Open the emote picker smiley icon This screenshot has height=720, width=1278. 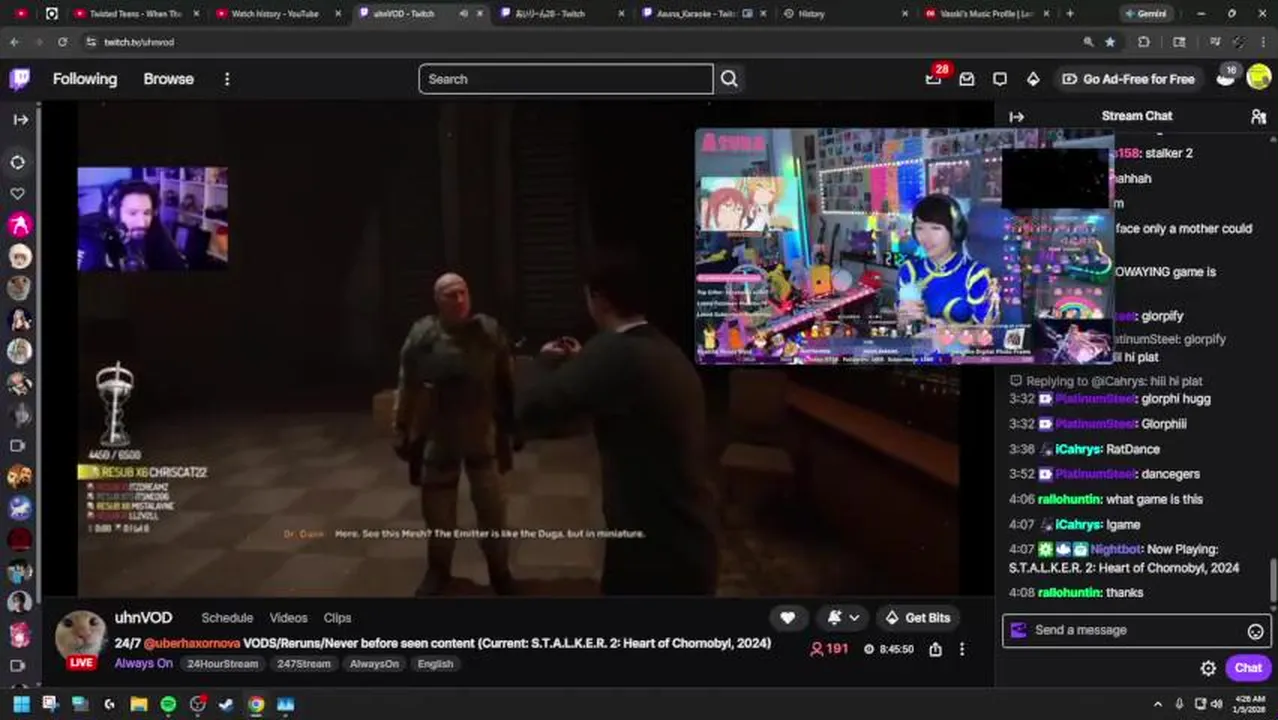click(1255, 631)
